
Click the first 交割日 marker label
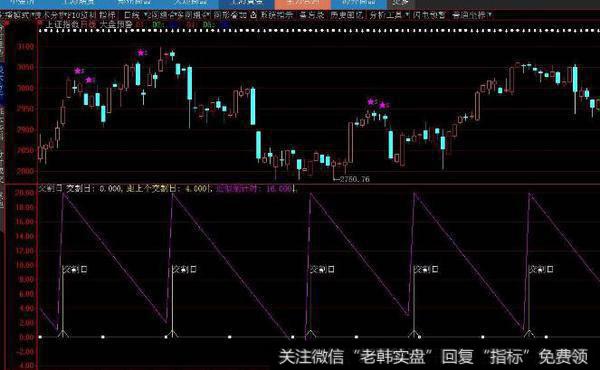(x=75, y=269)
